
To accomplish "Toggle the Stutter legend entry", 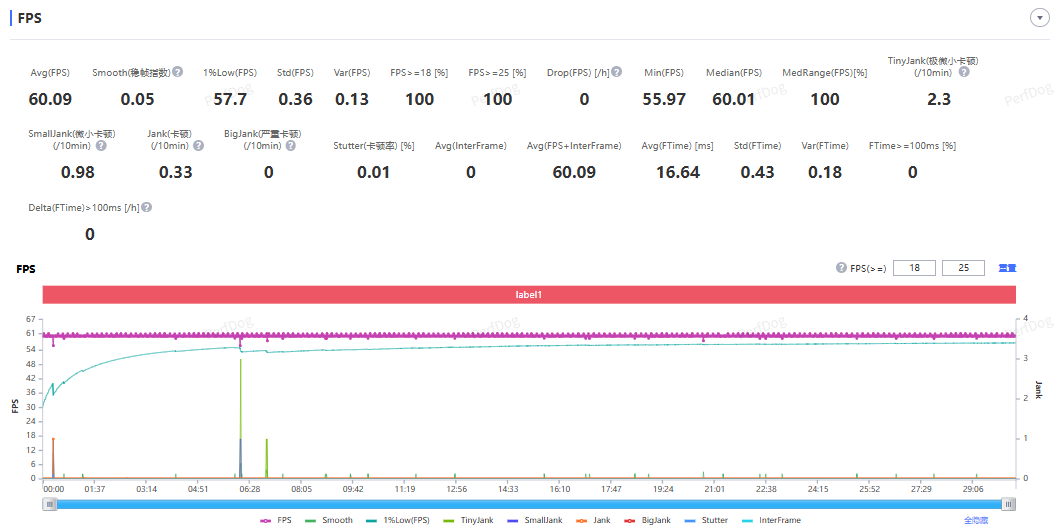I will [706, 521].
